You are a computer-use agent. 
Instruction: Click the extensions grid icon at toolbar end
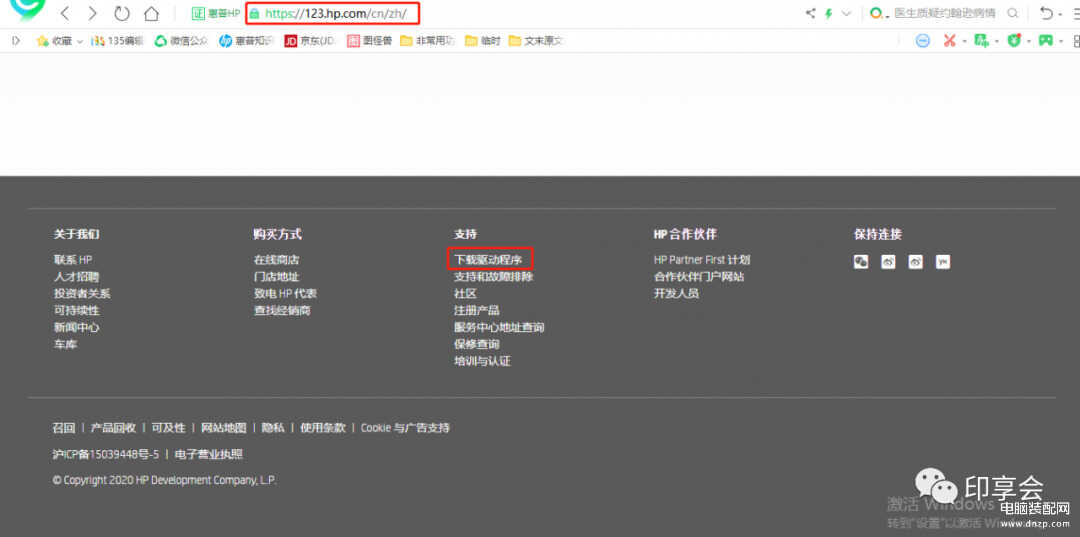tap(1076, 41)
